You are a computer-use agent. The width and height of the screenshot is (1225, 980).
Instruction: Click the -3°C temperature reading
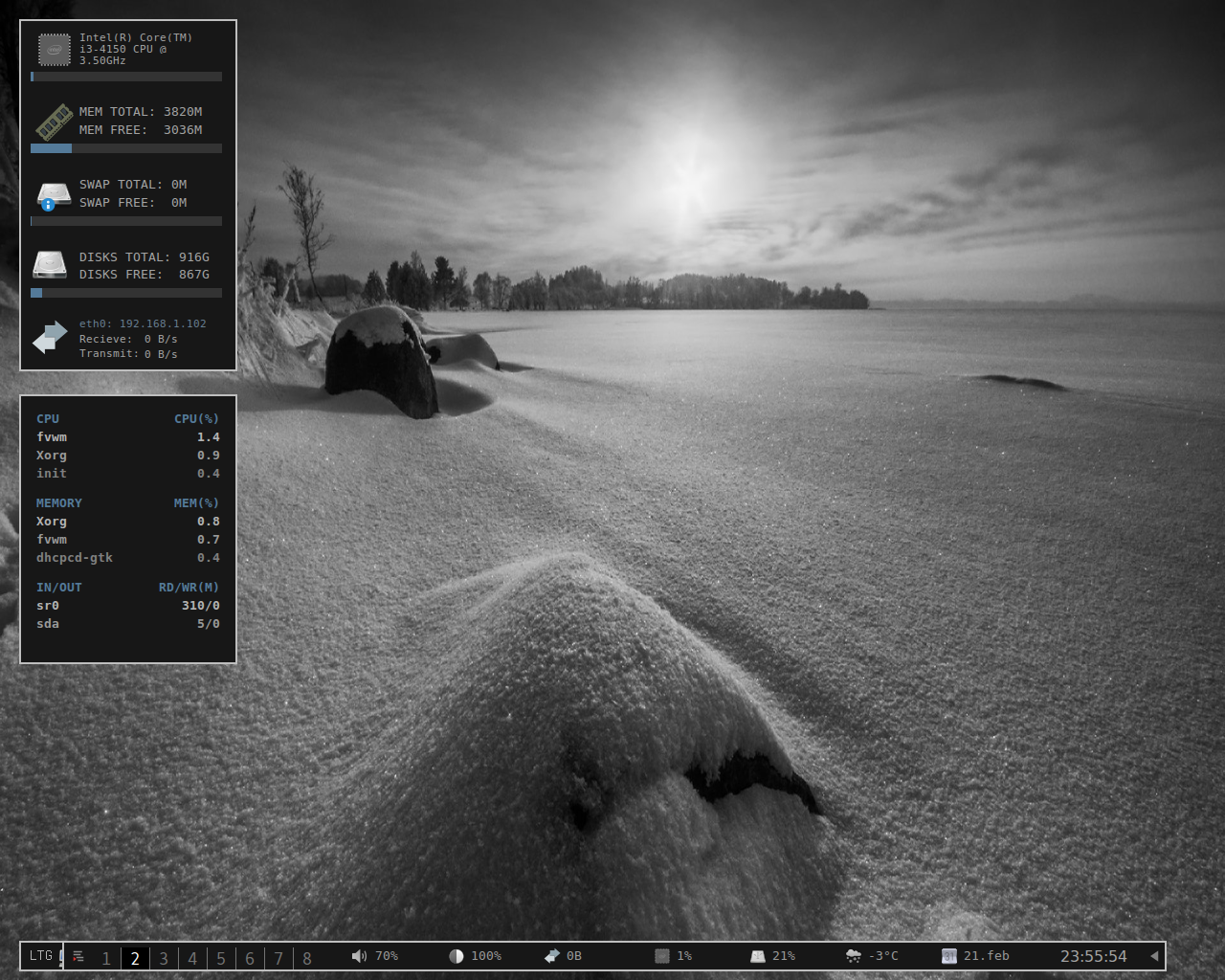coord(883,956)
